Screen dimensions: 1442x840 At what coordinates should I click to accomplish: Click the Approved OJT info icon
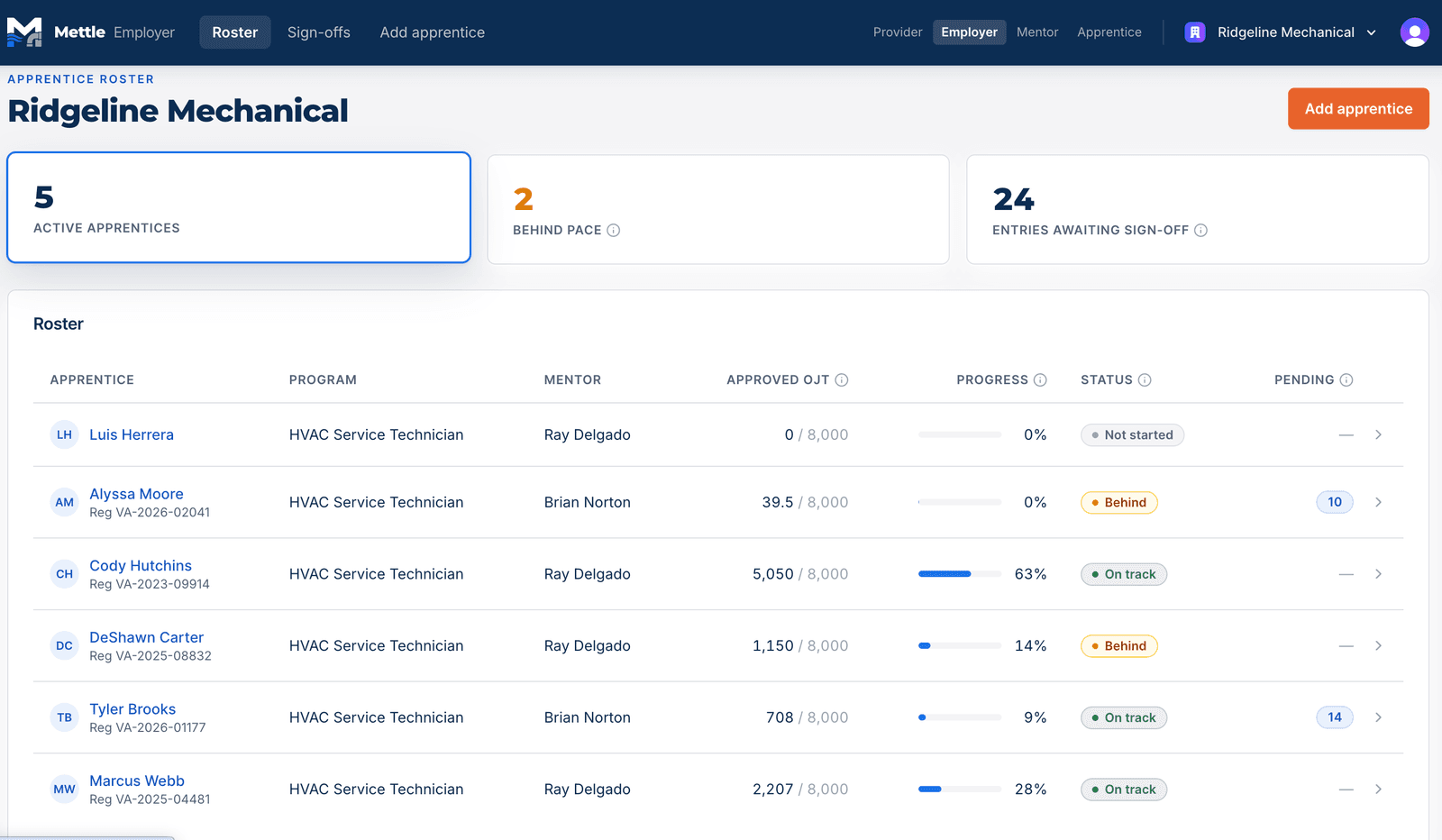tap(842, 380)
